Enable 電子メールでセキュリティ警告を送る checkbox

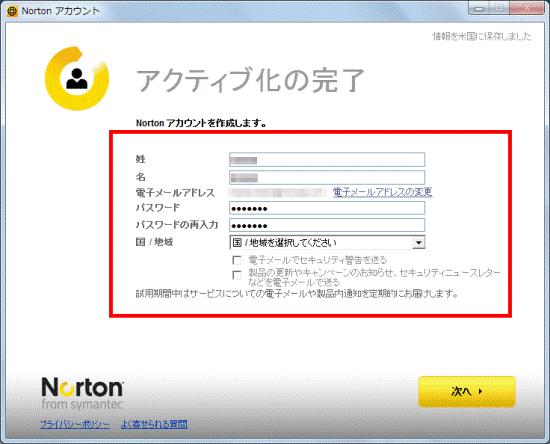(x=237, y=260)
